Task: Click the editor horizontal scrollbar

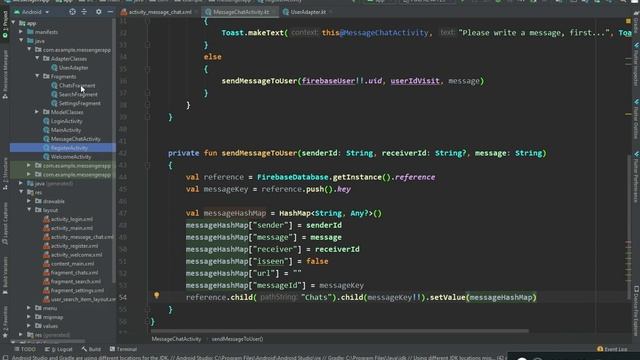Action: pos(340,331)
